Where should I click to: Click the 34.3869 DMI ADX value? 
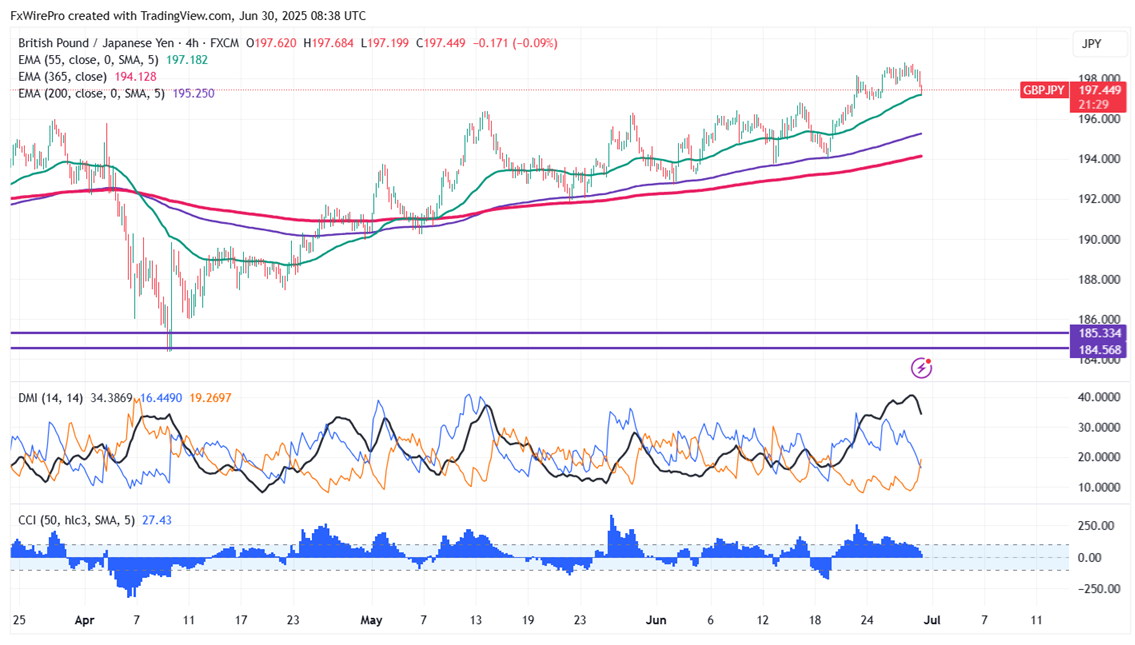point(111,397)
